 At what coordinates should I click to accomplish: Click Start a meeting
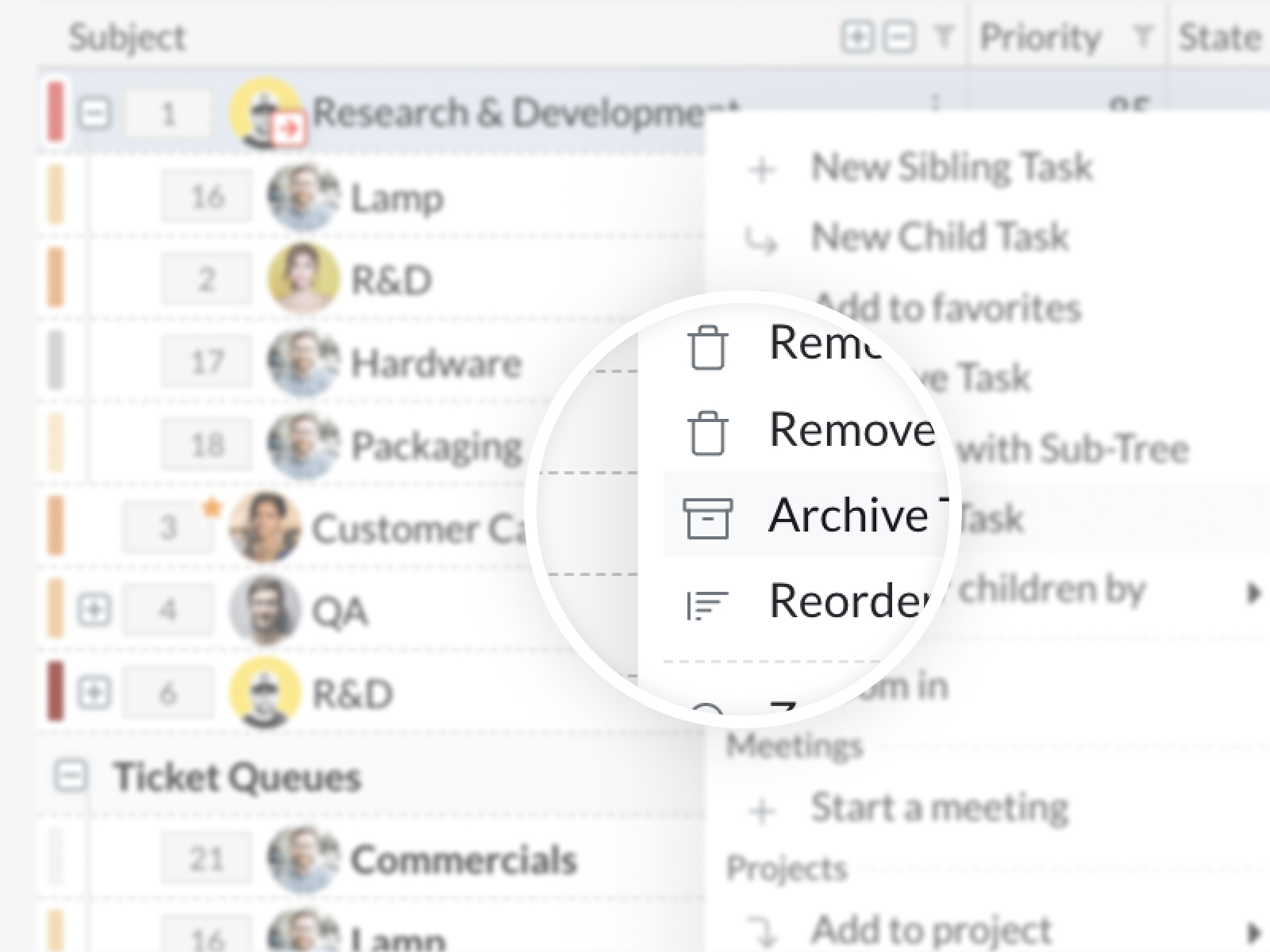tap(939, 808)
